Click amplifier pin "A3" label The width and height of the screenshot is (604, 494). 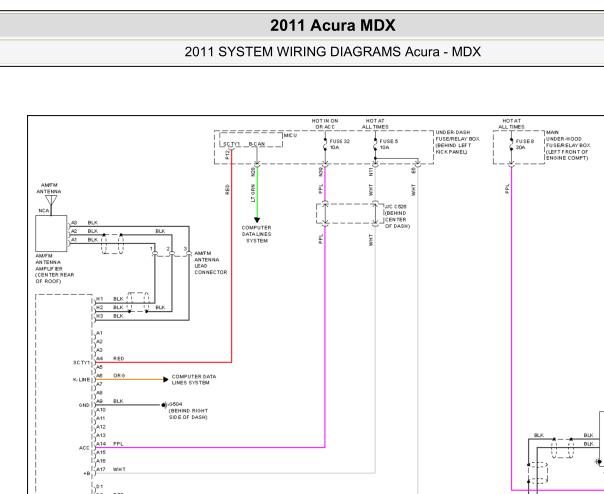point(74,223)
